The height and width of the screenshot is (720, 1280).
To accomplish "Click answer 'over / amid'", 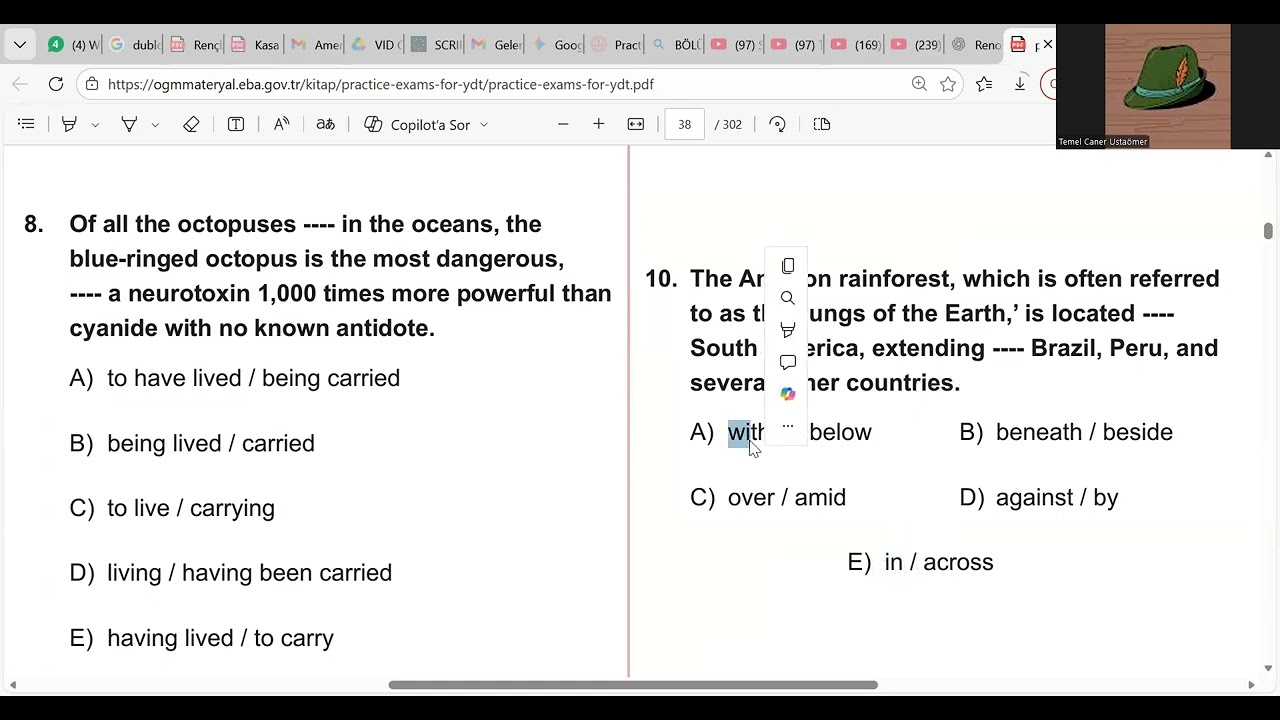I will (787, 497).
